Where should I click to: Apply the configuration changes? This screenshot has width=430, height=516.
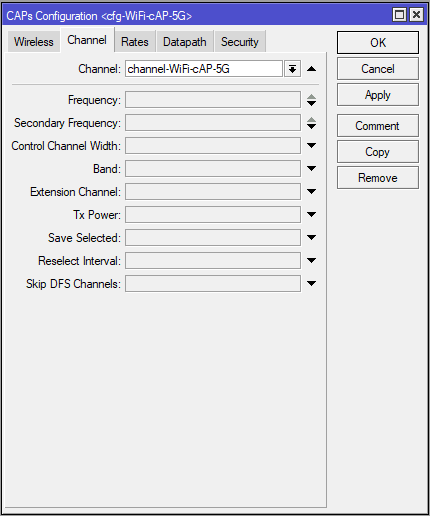378,95
